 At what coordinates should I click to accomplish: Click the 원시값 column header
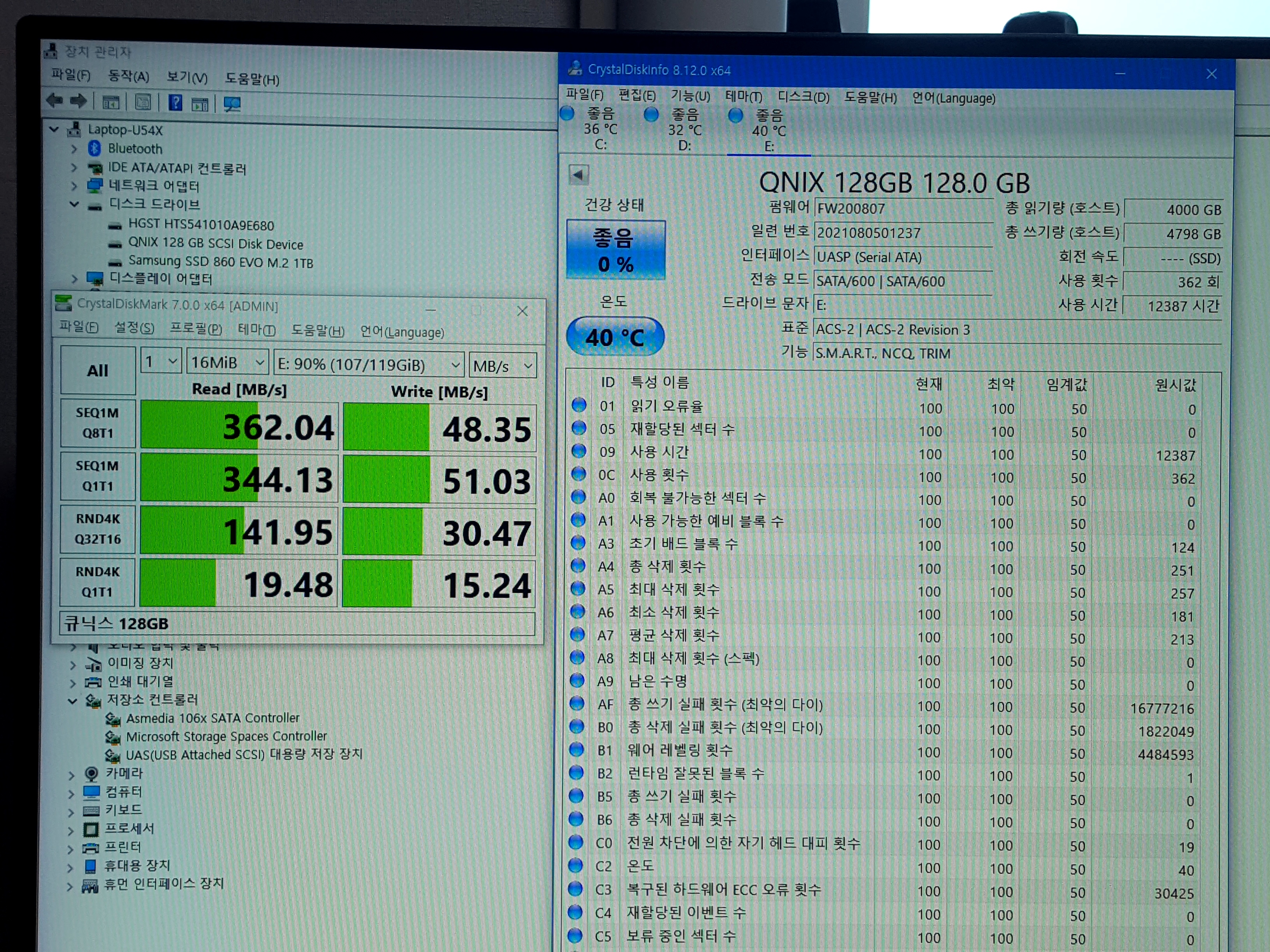click(x=1175, y=385)
